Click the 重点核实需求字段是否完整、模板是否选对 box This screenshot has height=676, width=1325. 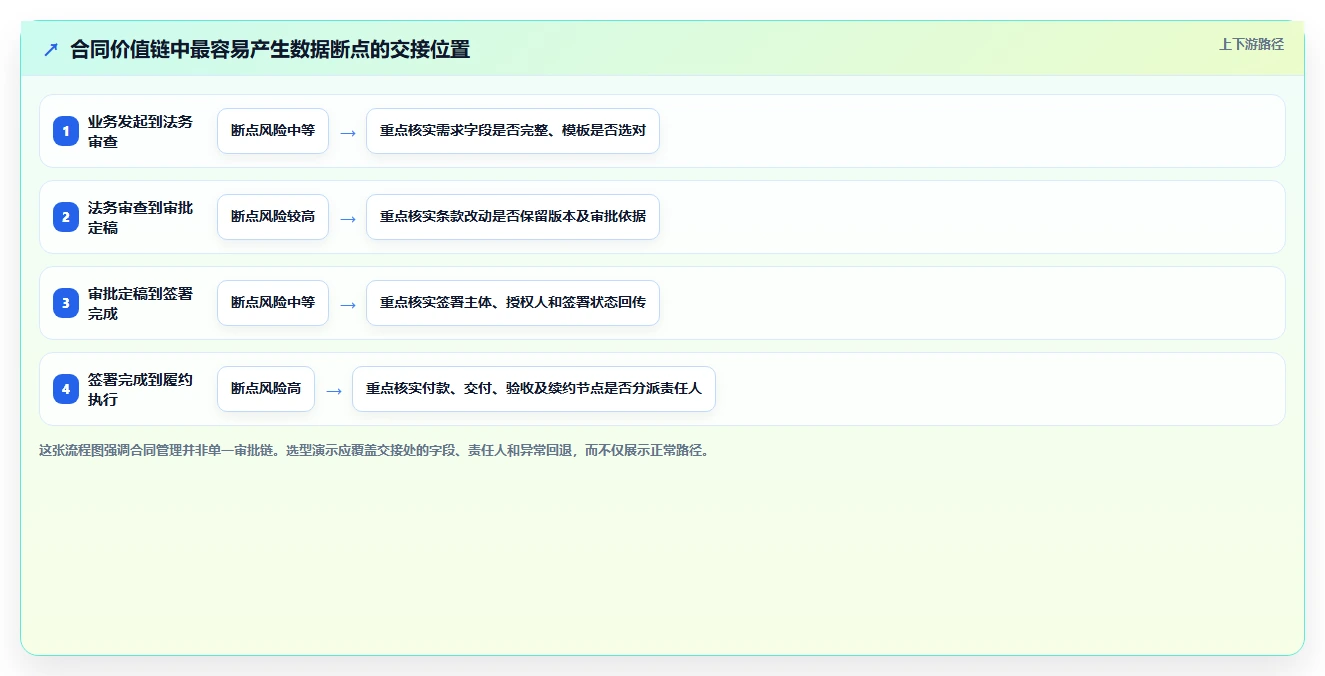coord(513,131)
